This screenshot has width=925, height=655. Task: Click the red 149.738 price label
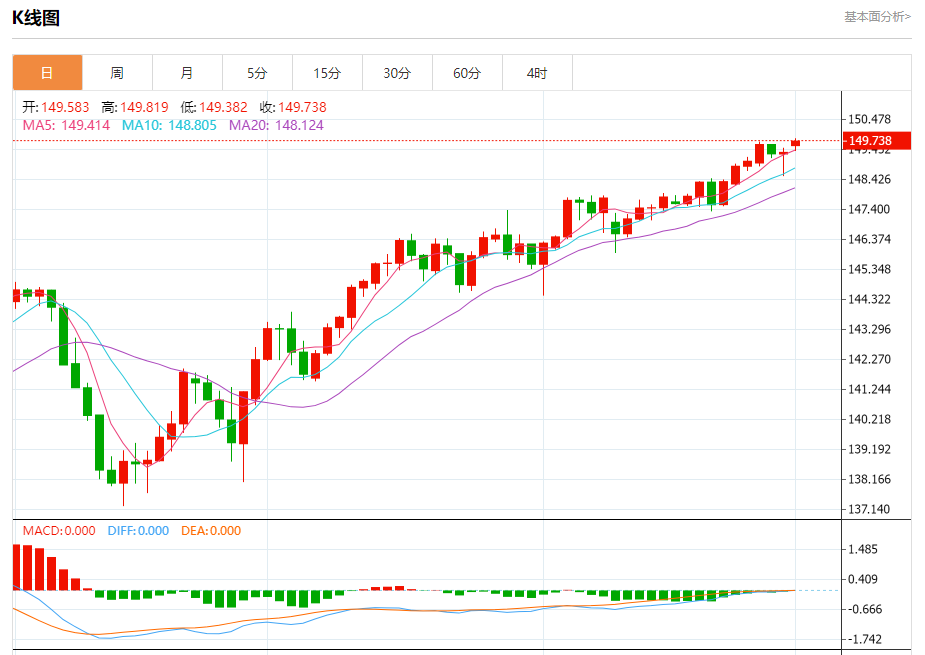pyautogui.click(x=877, y=140)
